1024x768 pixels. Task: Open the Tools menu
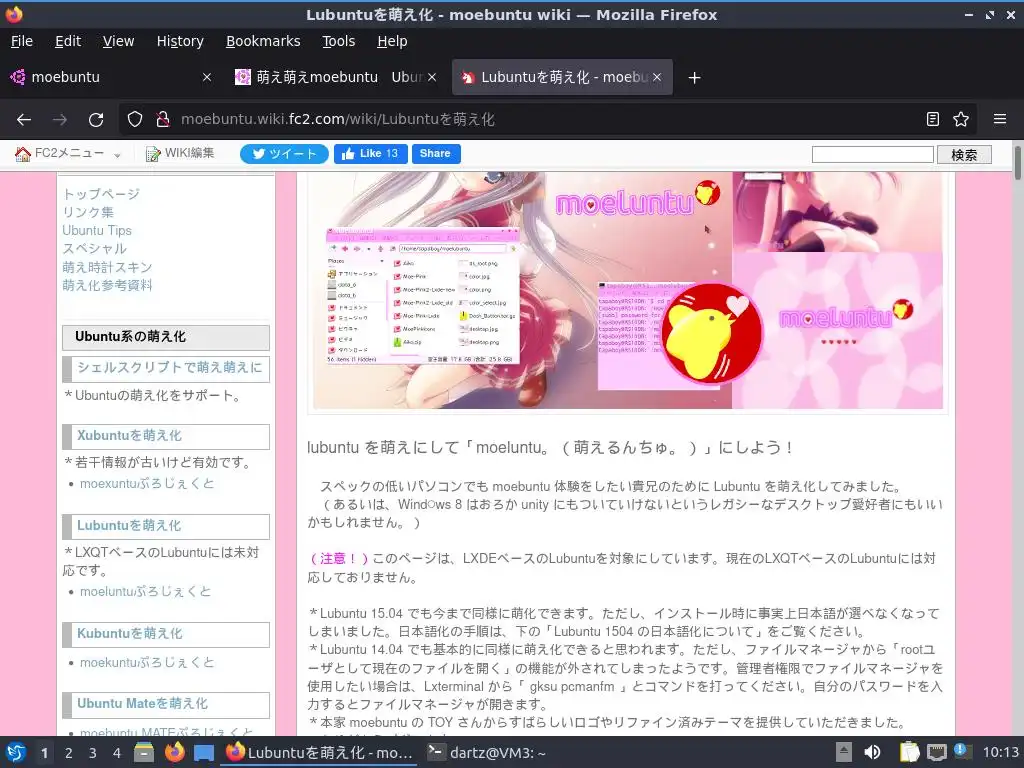coord(338,41)
